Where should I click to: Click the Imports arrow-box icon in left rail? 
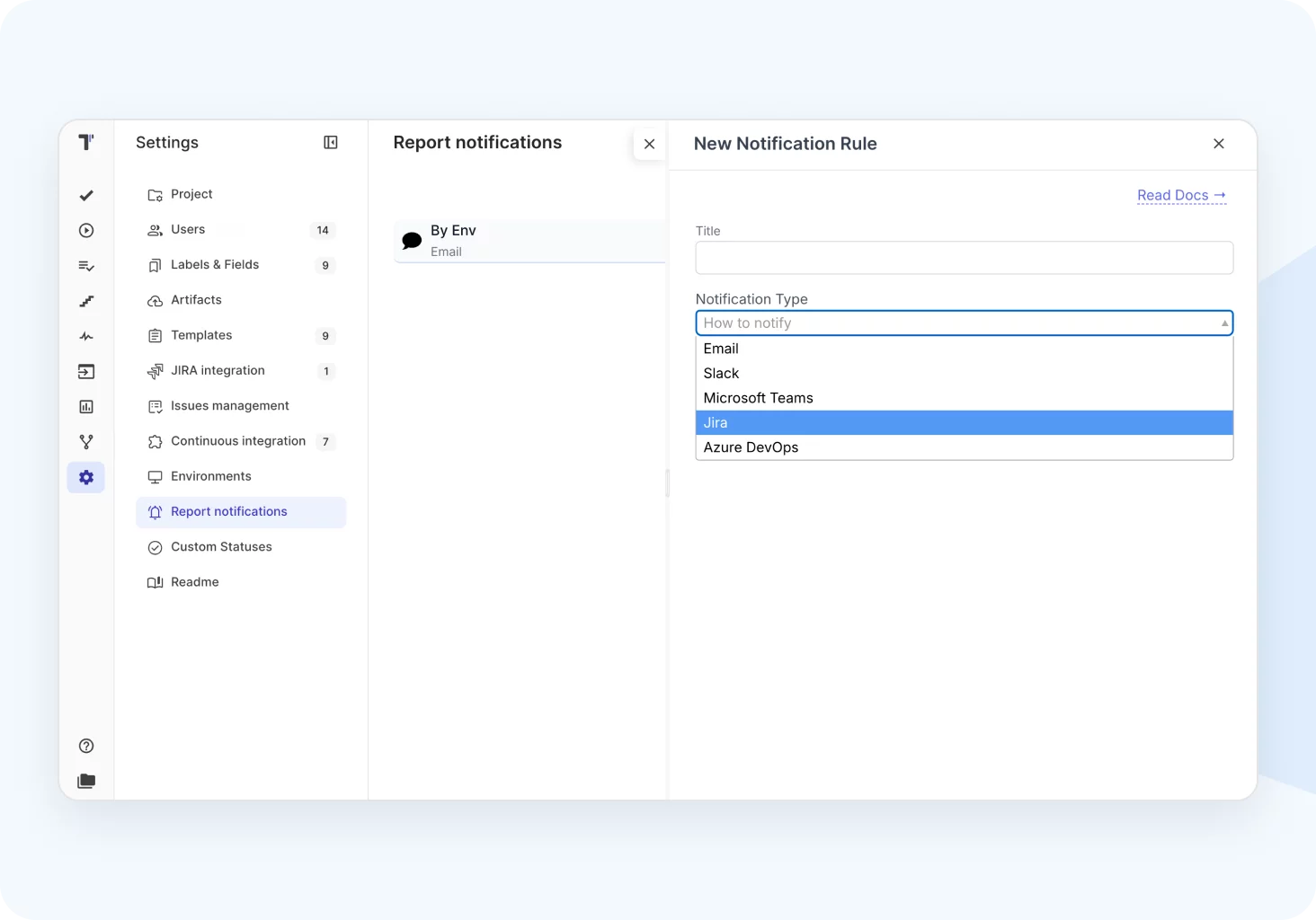pyautogui.click(x=86, y=372)
